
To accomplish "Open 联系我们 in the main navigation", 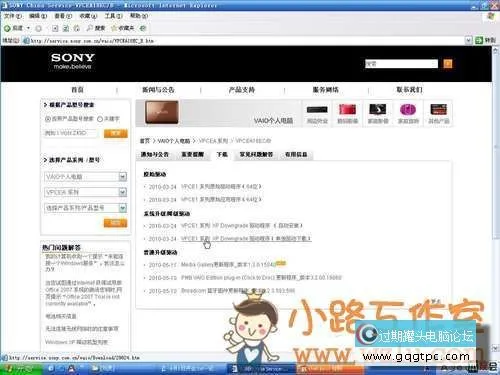I will 409,90.
